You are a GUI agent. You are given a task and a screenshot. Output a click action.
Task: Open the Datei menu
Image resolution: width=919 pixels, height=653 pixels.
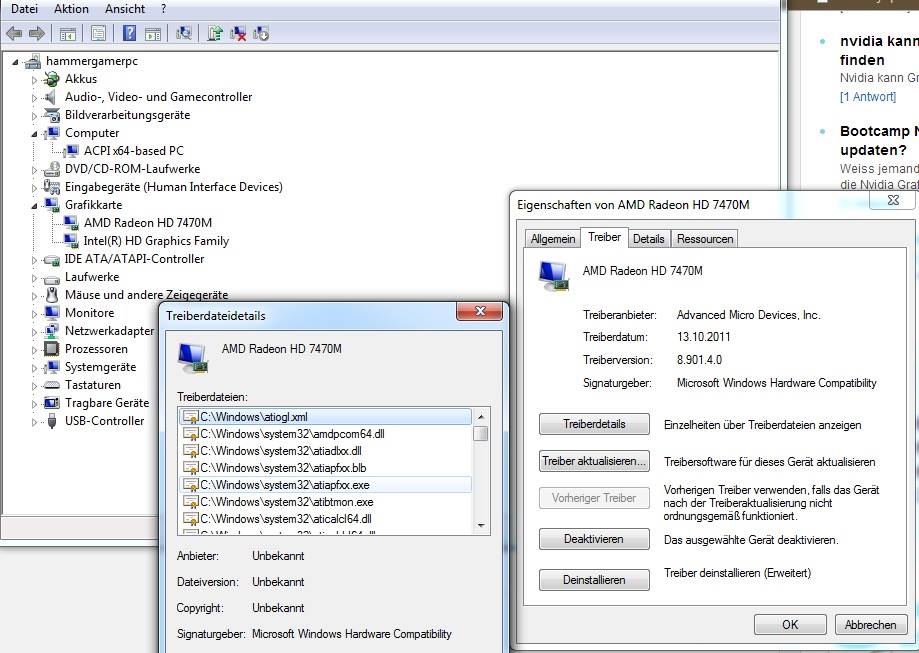24,9
